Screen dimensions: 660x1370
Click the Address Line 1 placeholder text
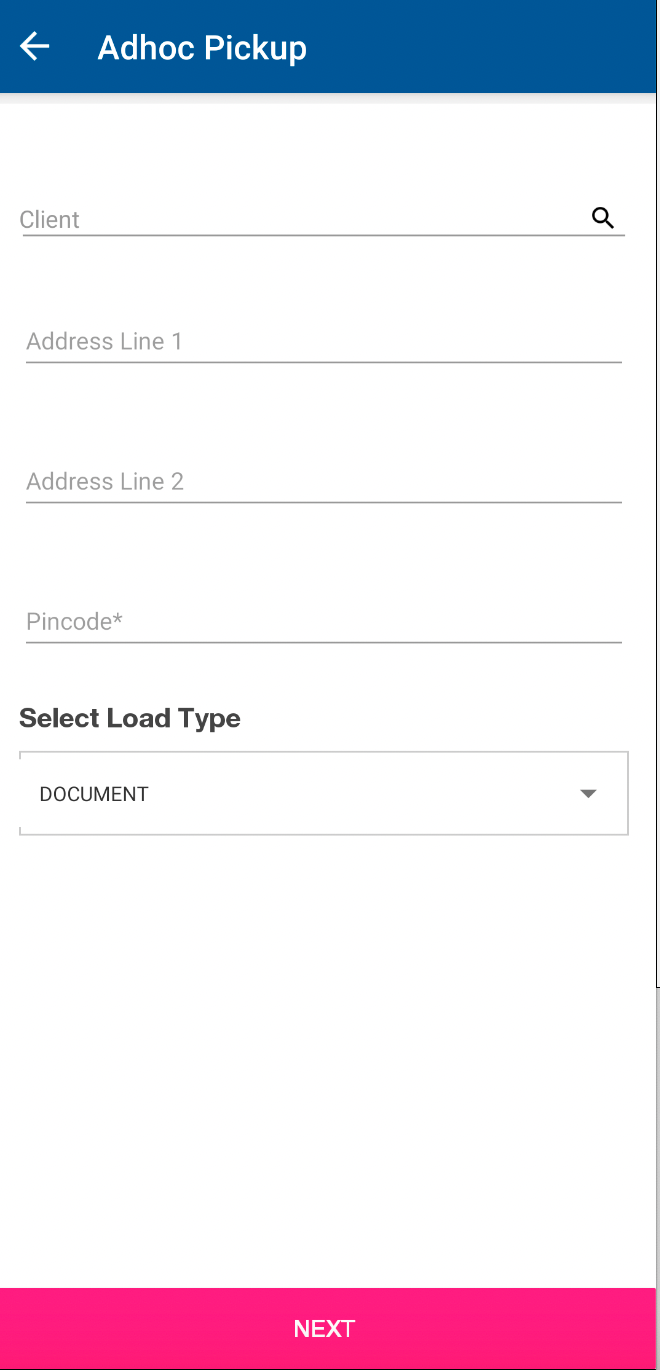105,342
